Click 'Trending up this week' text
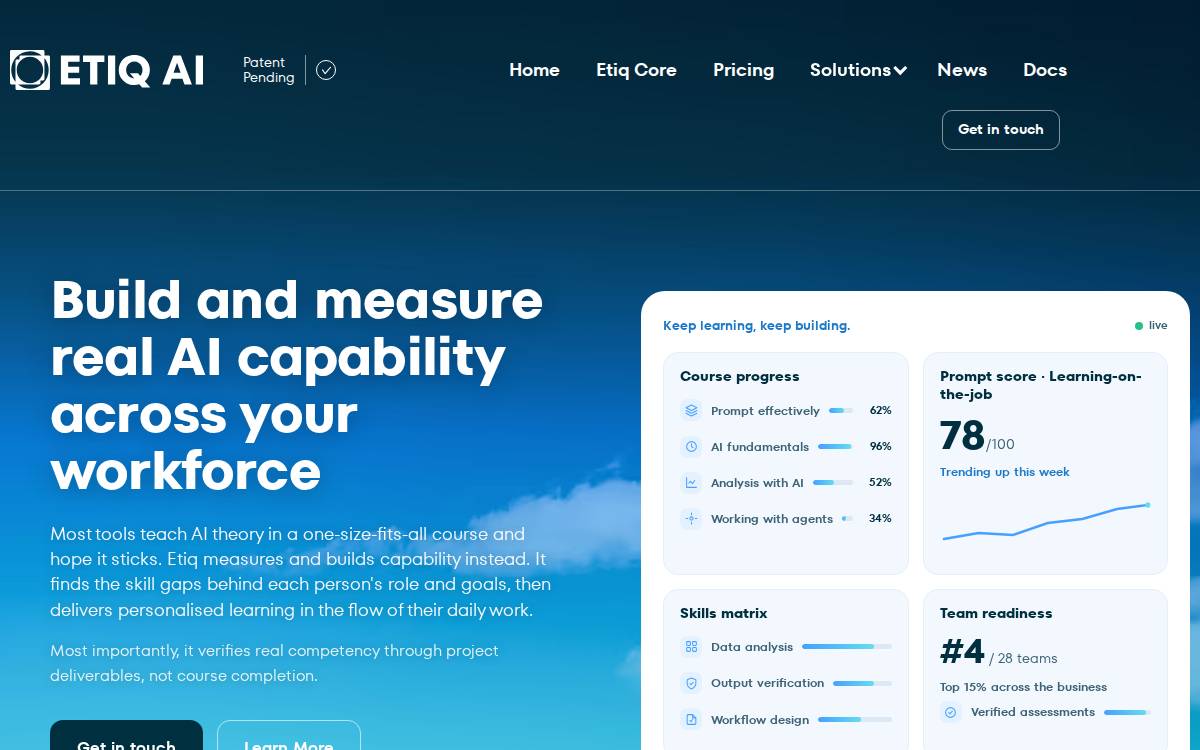 coord(1005,472)
